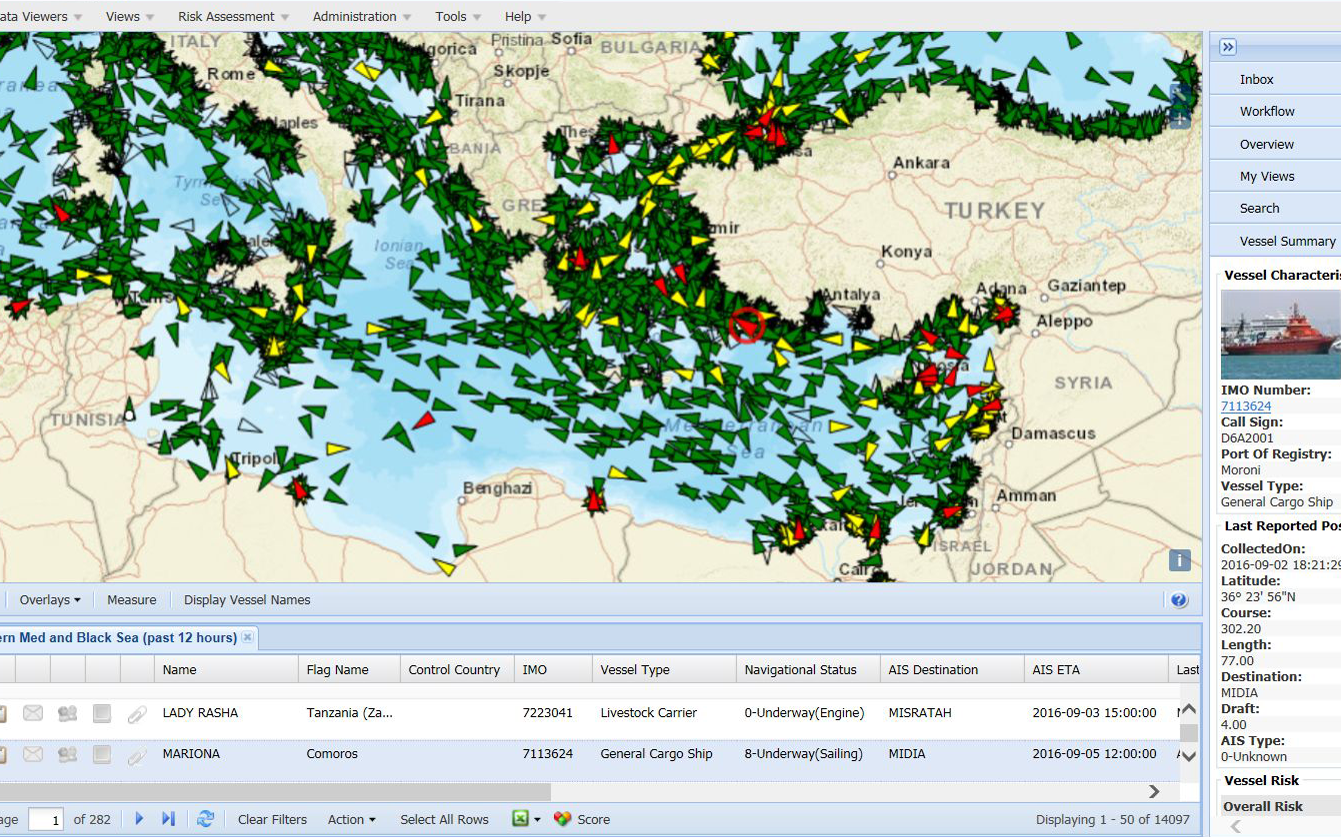Collapse the right side panel
The height and width of the screenshot is (837, 1341).
pyautogui.click(x=1228, y=47)
